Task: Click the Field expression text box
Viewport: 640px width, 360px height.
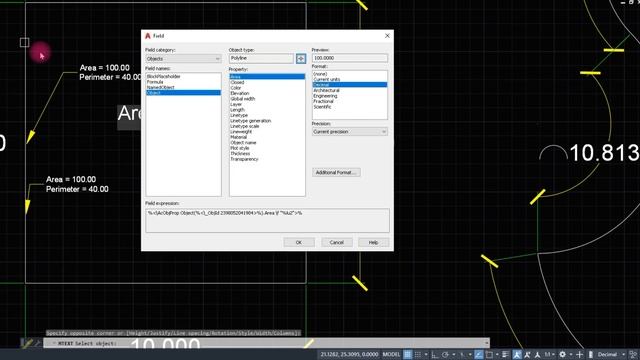Action: point(267,220)
